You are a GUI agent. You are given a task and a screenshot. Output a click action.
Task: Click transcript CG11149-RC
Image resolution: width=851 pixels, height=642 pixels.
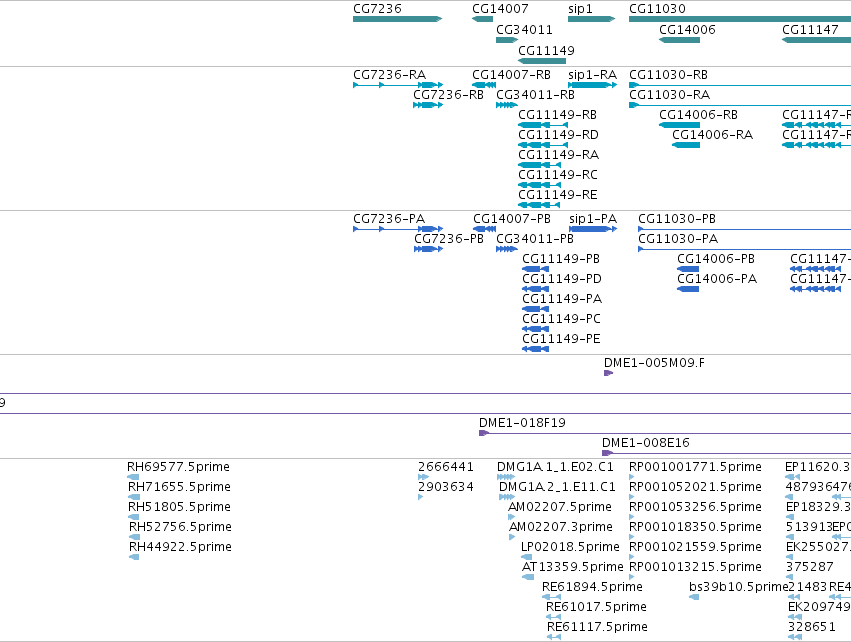pos(539,185)
